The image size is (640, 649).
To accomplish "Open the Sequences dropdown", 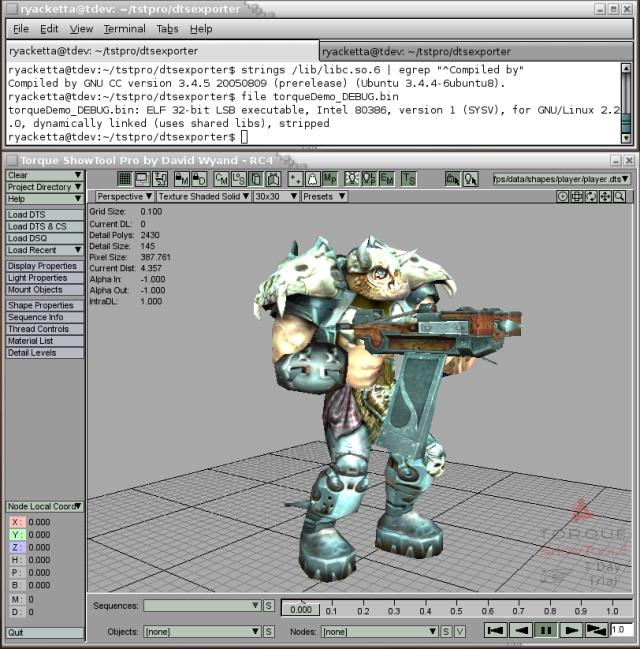I will (x=202, y=606).
